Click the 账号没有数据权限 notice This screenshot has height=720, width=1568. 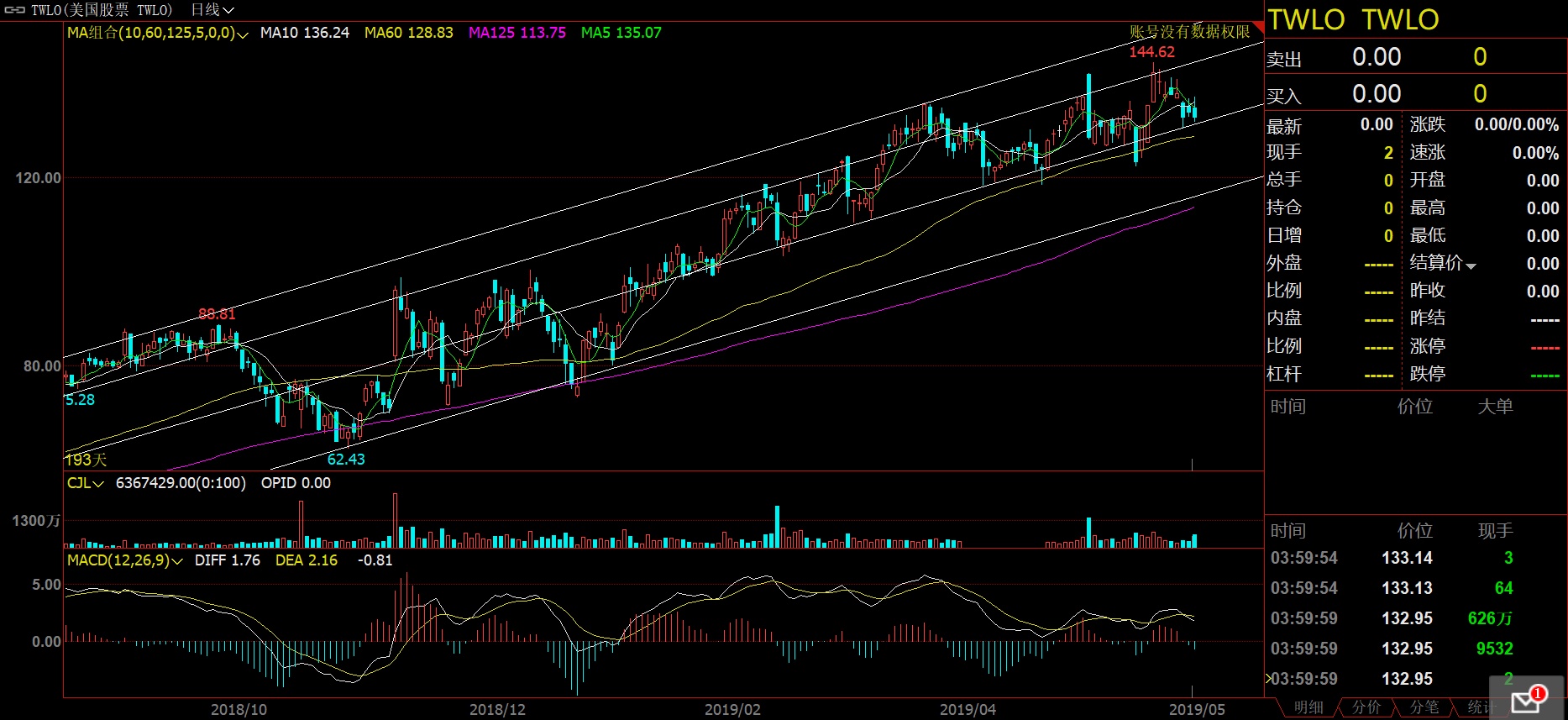1190,32
